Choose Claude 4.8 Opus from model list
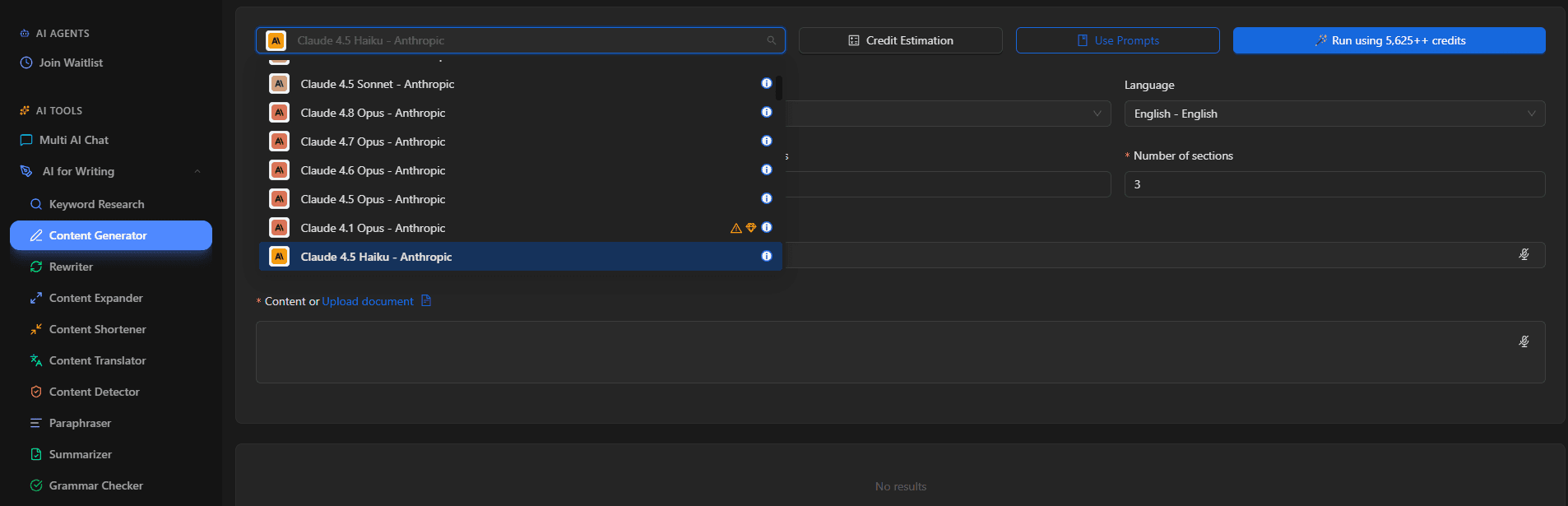 pyautogui.click(x=520, y=113)
